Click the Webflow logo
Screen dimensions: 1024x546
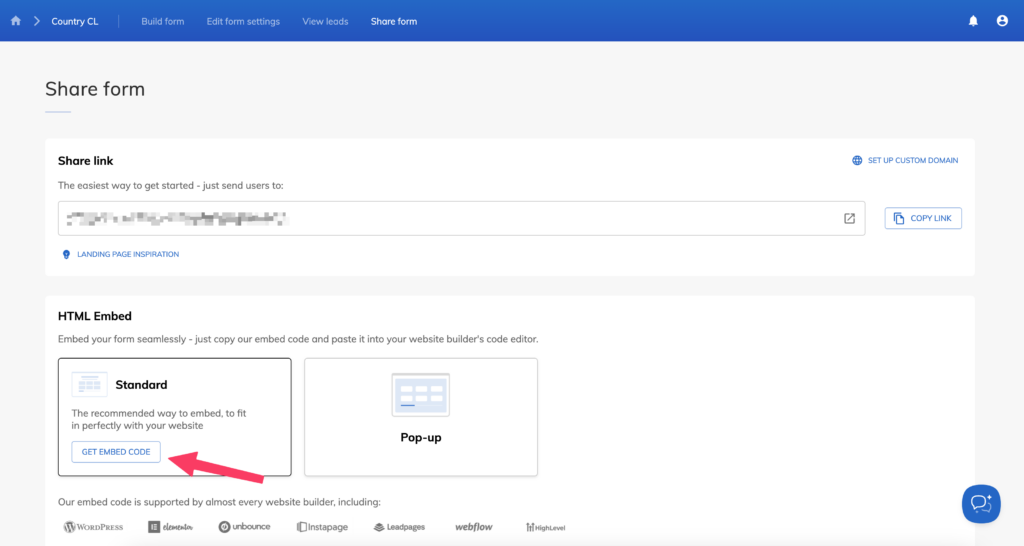tap(476, 527)
